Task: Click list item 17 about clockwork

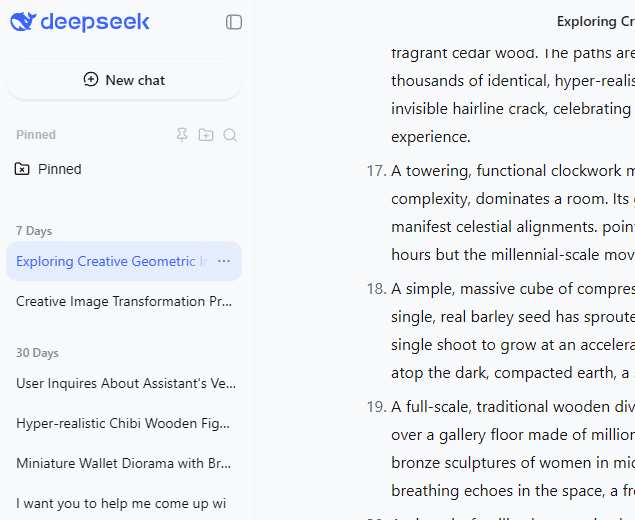Action: (x=512, y=170)
